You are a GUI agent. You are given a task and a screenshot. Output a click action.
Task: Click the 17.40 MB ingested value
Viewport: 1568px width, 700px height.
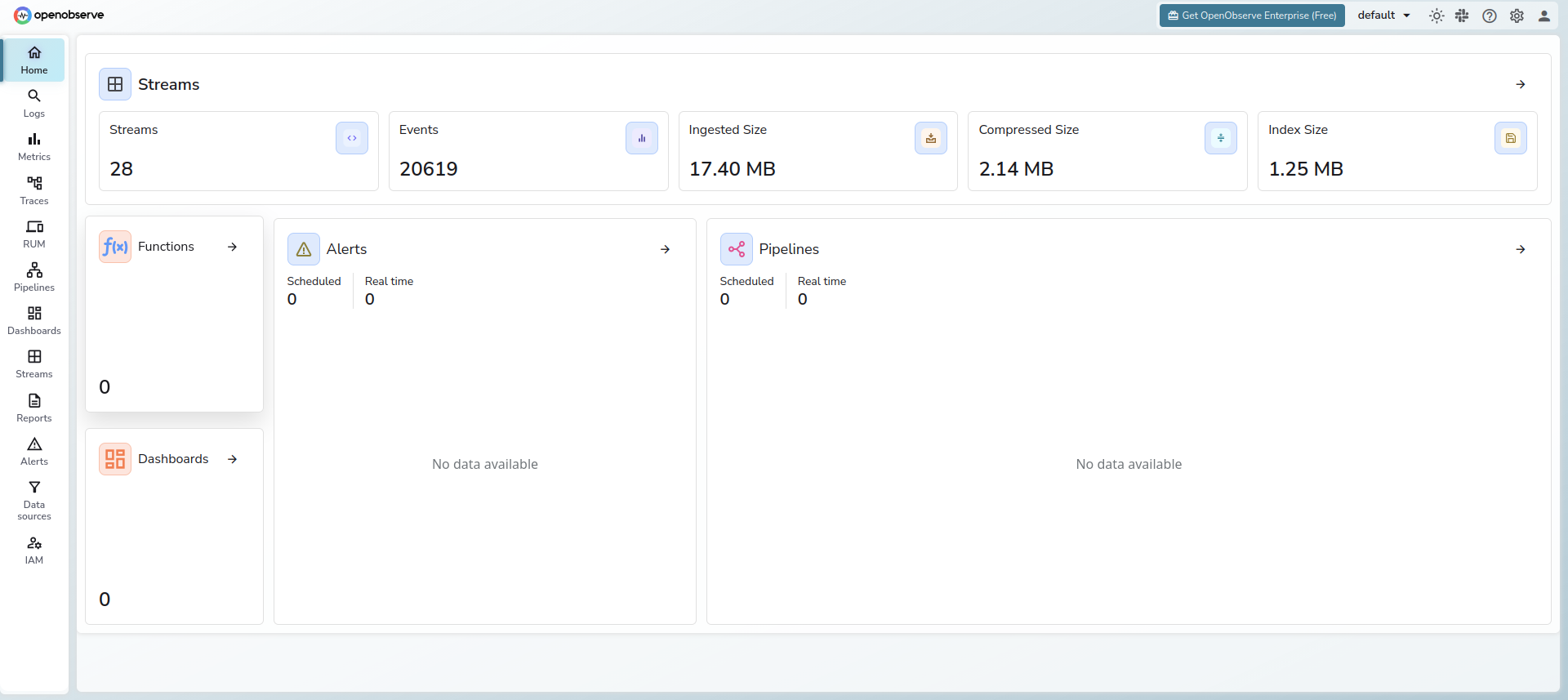click(733, 169)
